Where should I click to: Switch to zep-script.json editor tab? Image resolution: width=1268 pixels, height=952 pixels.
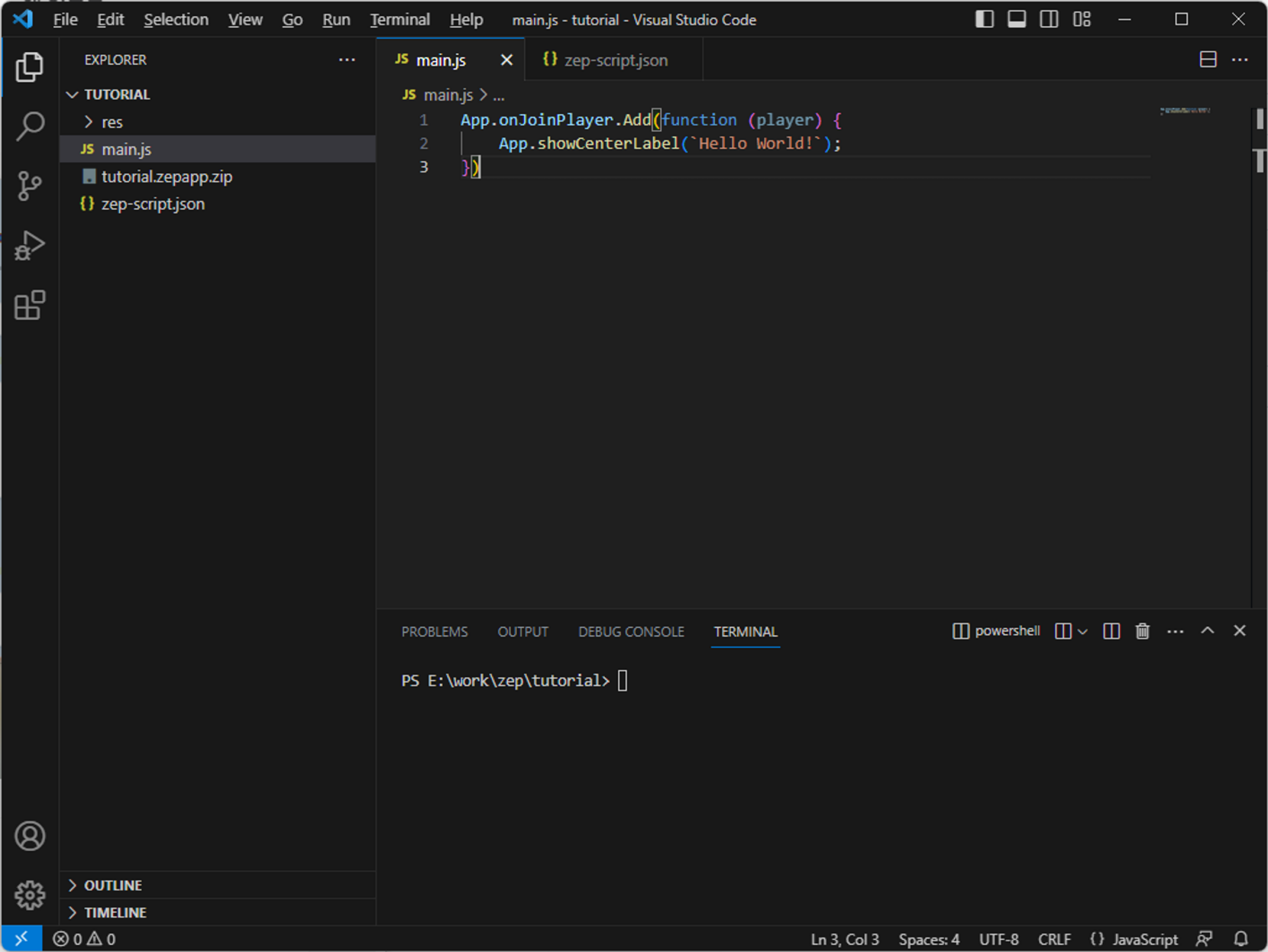615,60
